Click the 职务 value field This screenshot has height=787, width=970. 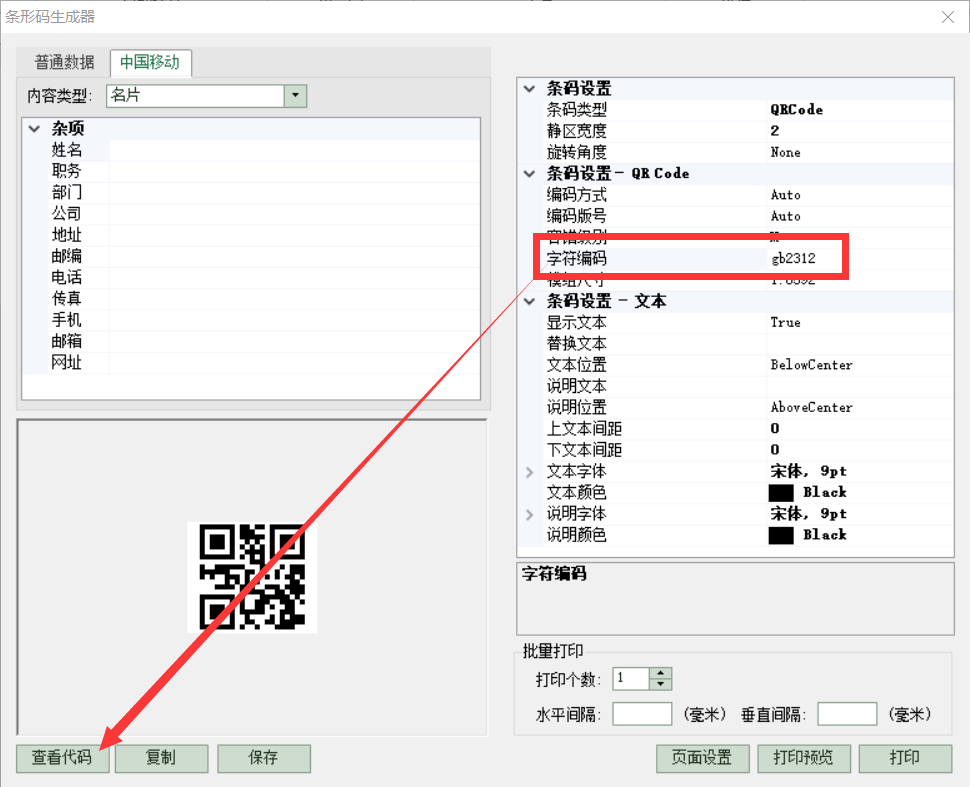294,171
